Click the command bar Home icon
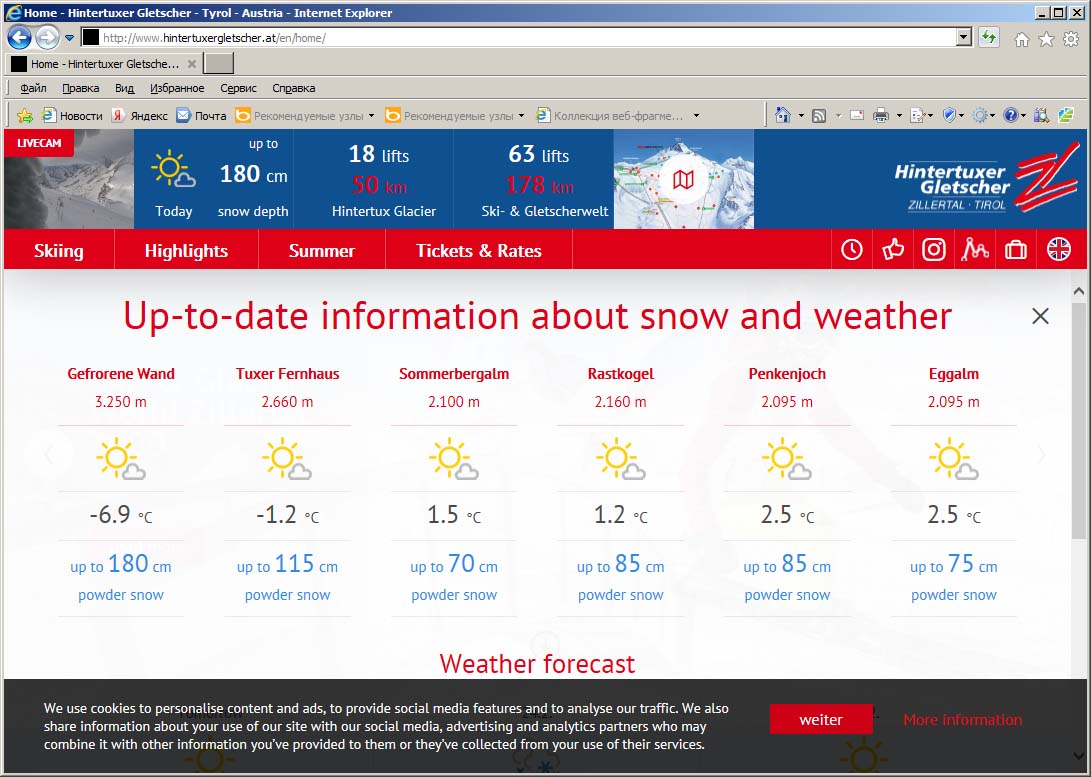Image resolution: width=1091 pixels, height=777 pixels. coord(783,115)
